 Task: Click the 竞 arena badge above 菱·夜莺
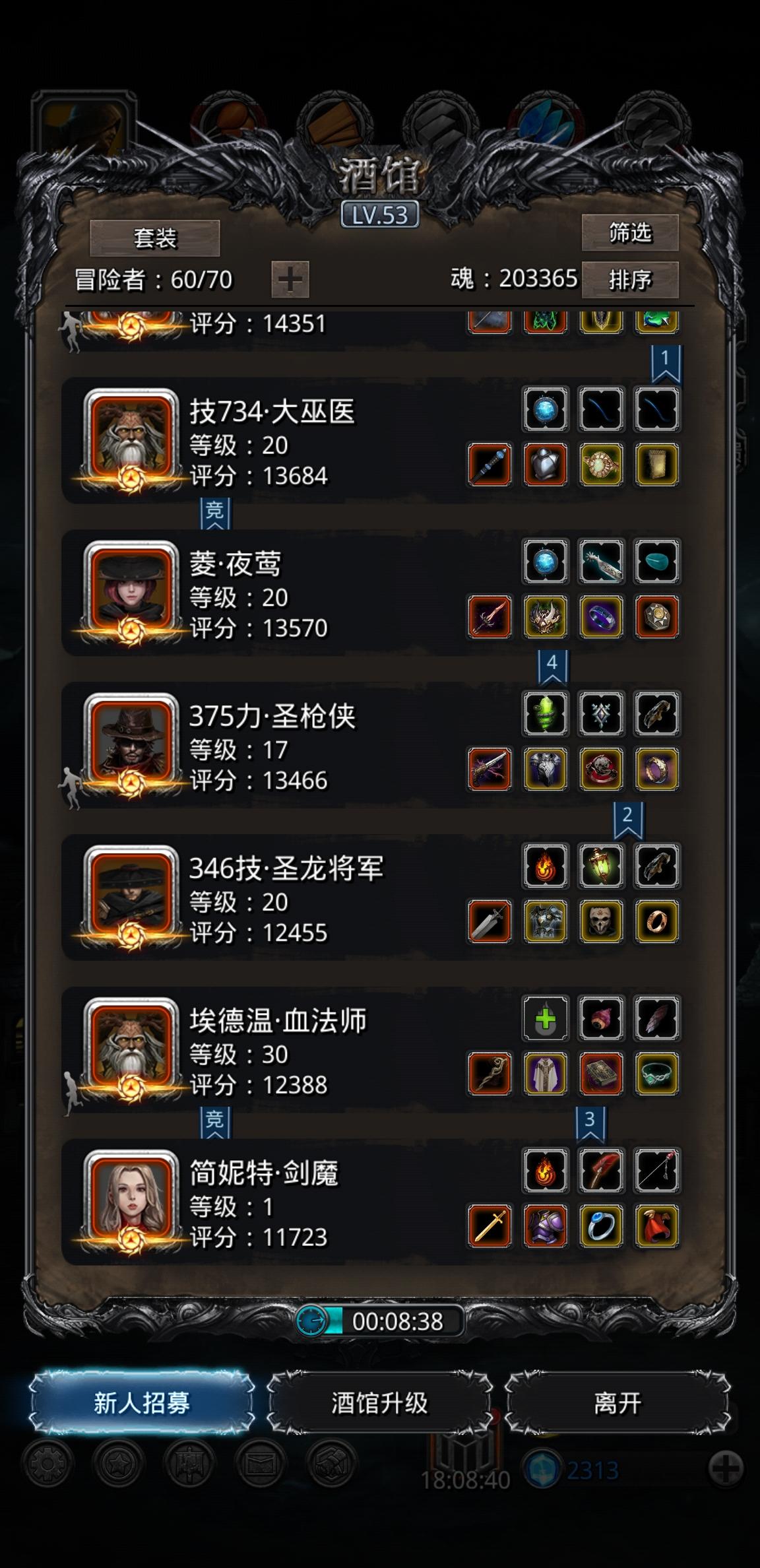pos(215,514)
